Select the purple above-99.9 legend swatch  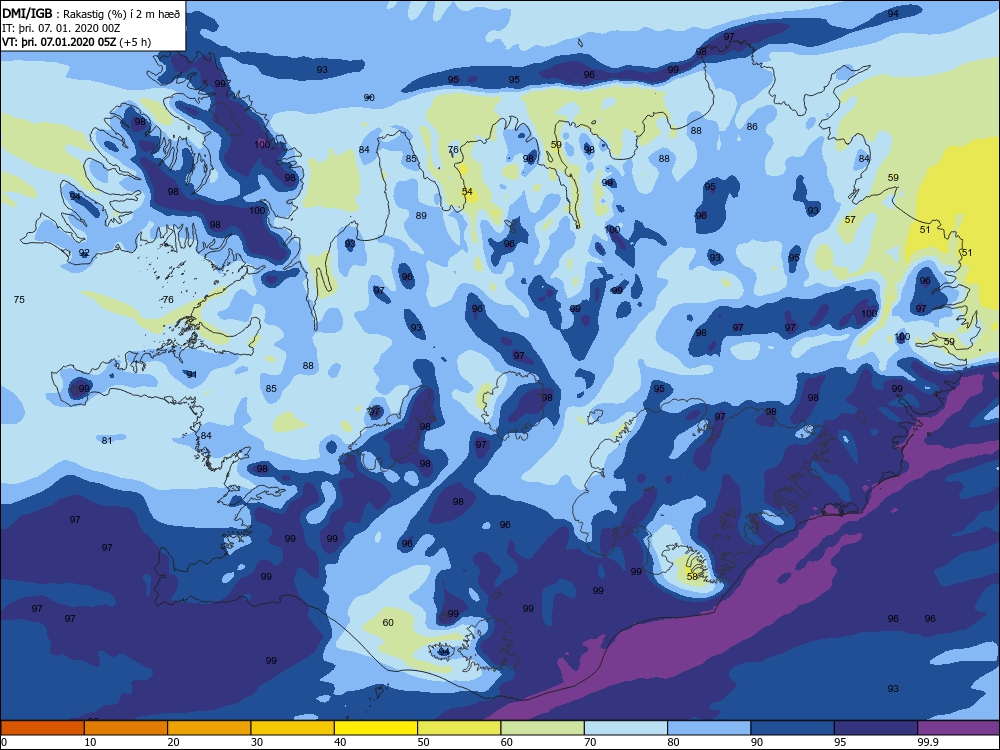click(959, 728)
